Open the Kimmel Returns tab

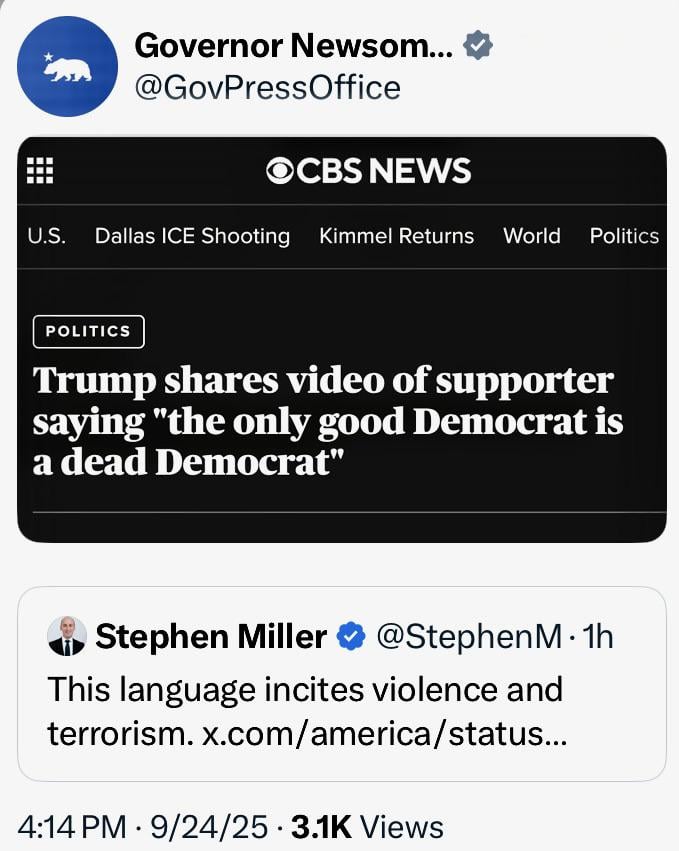tap(396, 236)
